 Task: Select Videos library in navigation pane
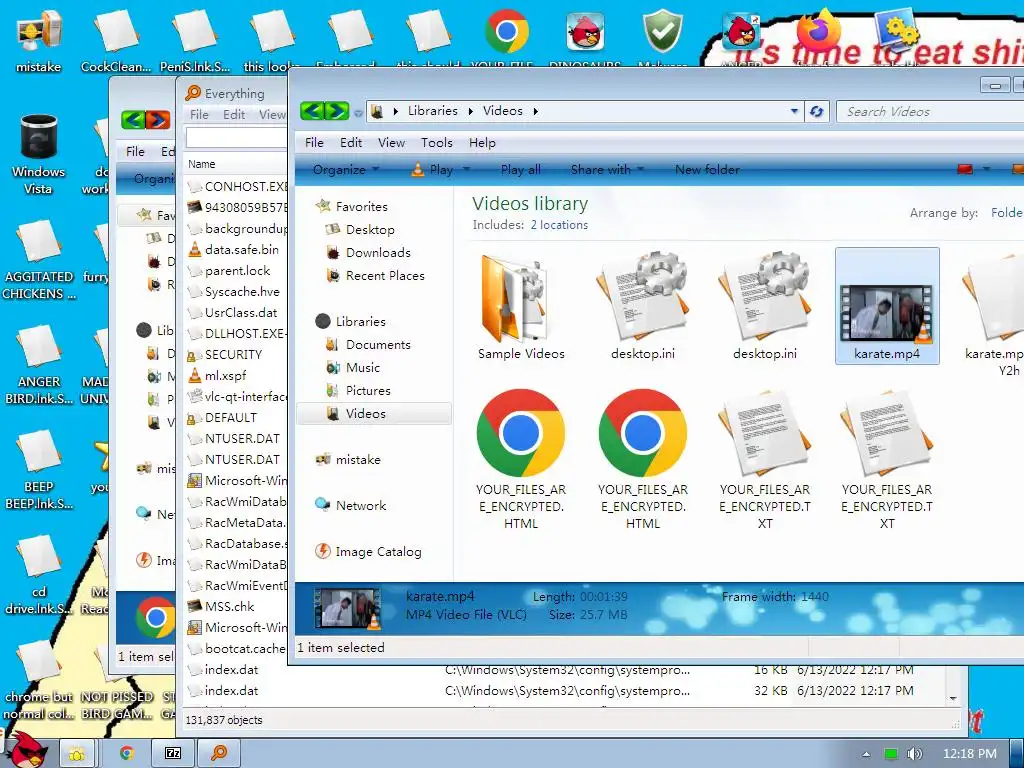point(374,413)
